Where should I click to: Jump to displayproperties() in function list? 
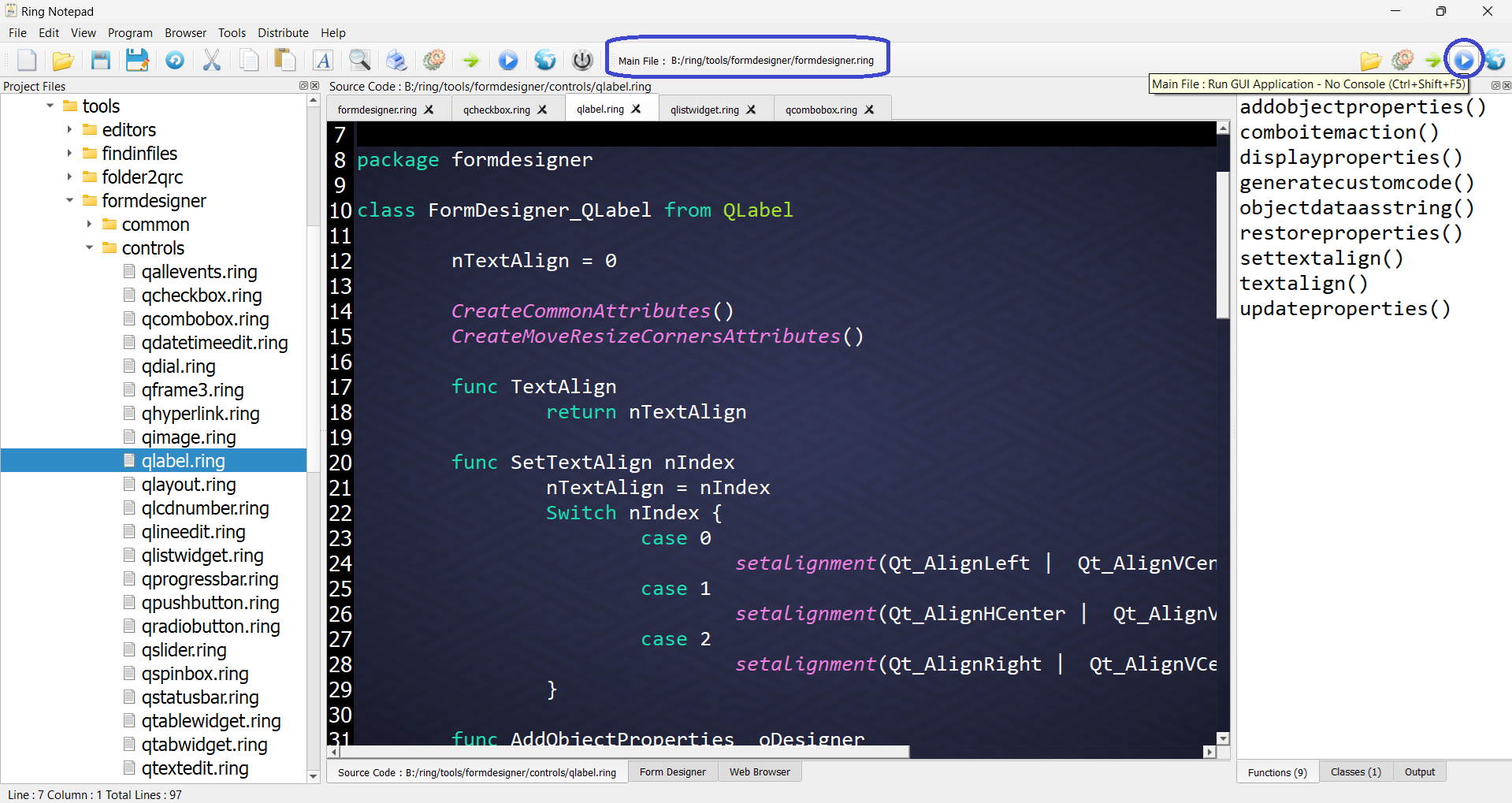pos(1350,158)
